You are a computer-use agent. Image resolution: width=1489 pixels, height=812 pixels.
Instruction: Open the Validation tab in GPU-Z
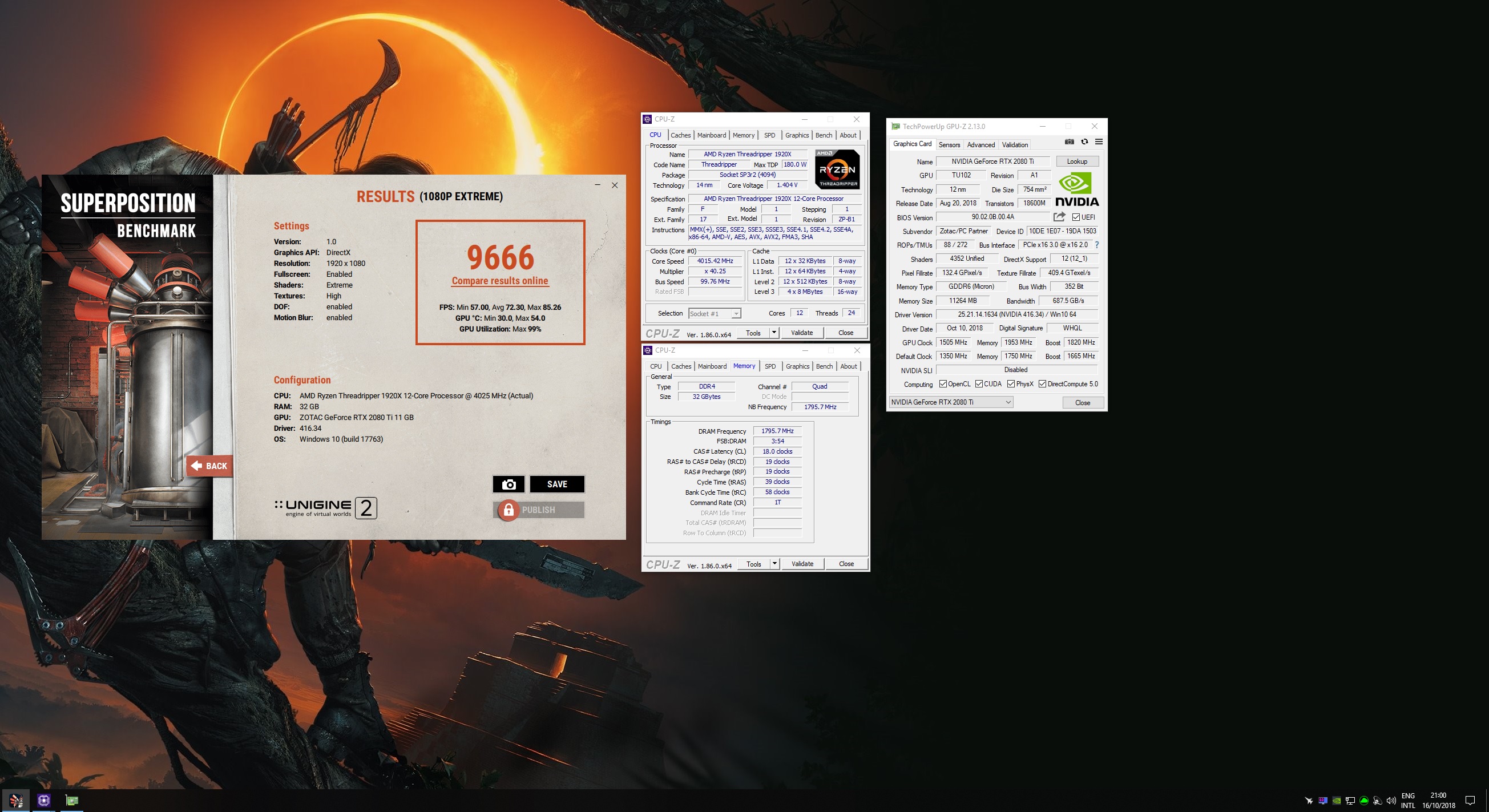1015,144
